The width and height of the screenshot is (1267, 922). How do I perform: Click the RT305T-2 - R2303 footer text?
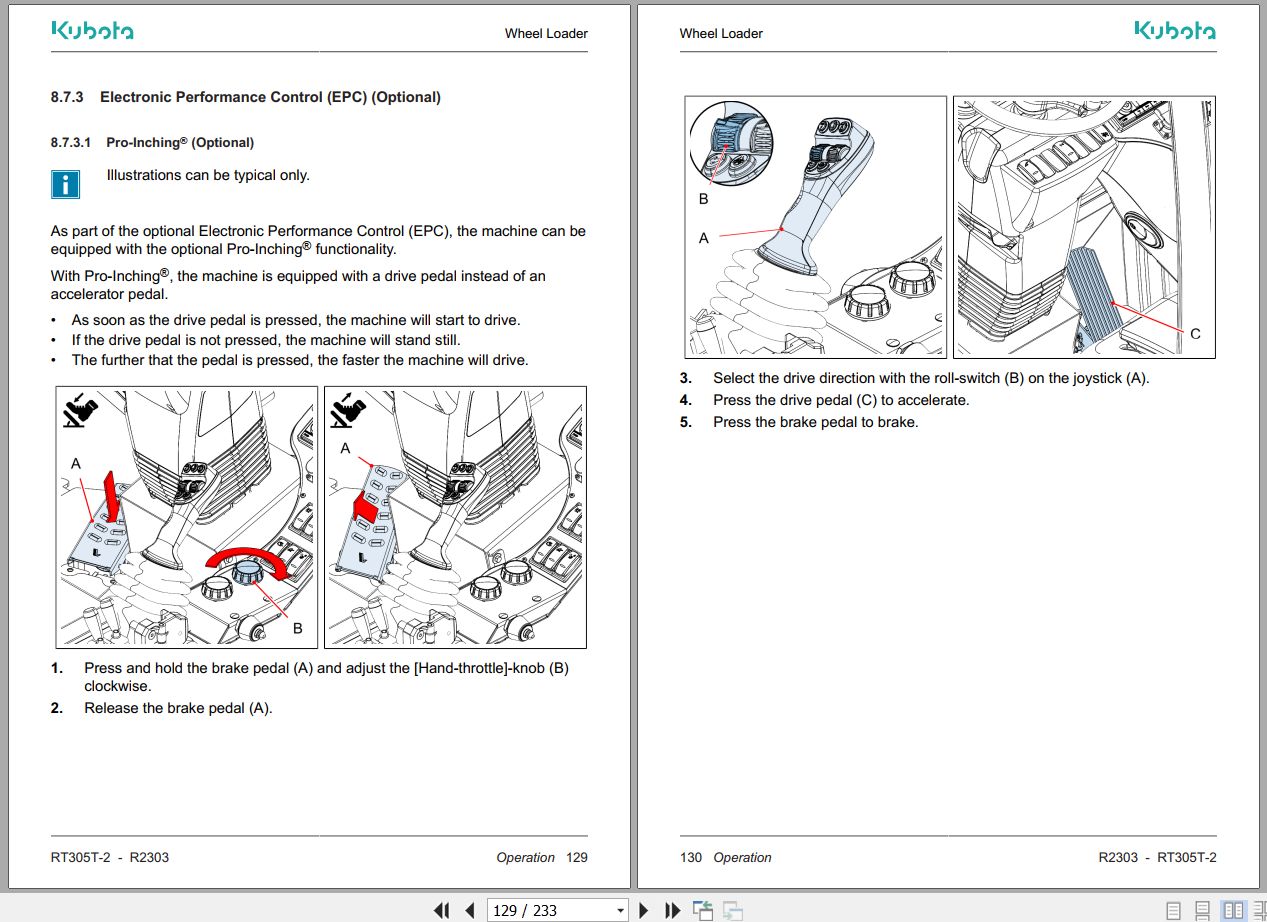tap(109, 857)
